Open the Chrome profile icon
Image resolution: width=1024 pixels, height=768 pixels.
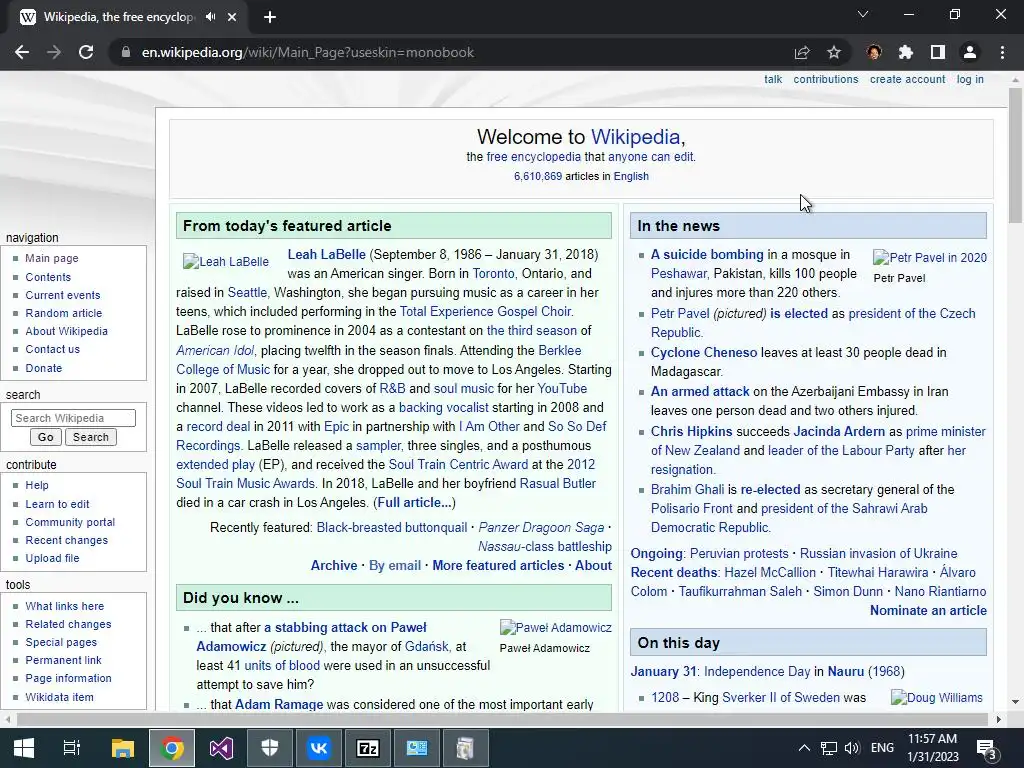pos(970,52)
